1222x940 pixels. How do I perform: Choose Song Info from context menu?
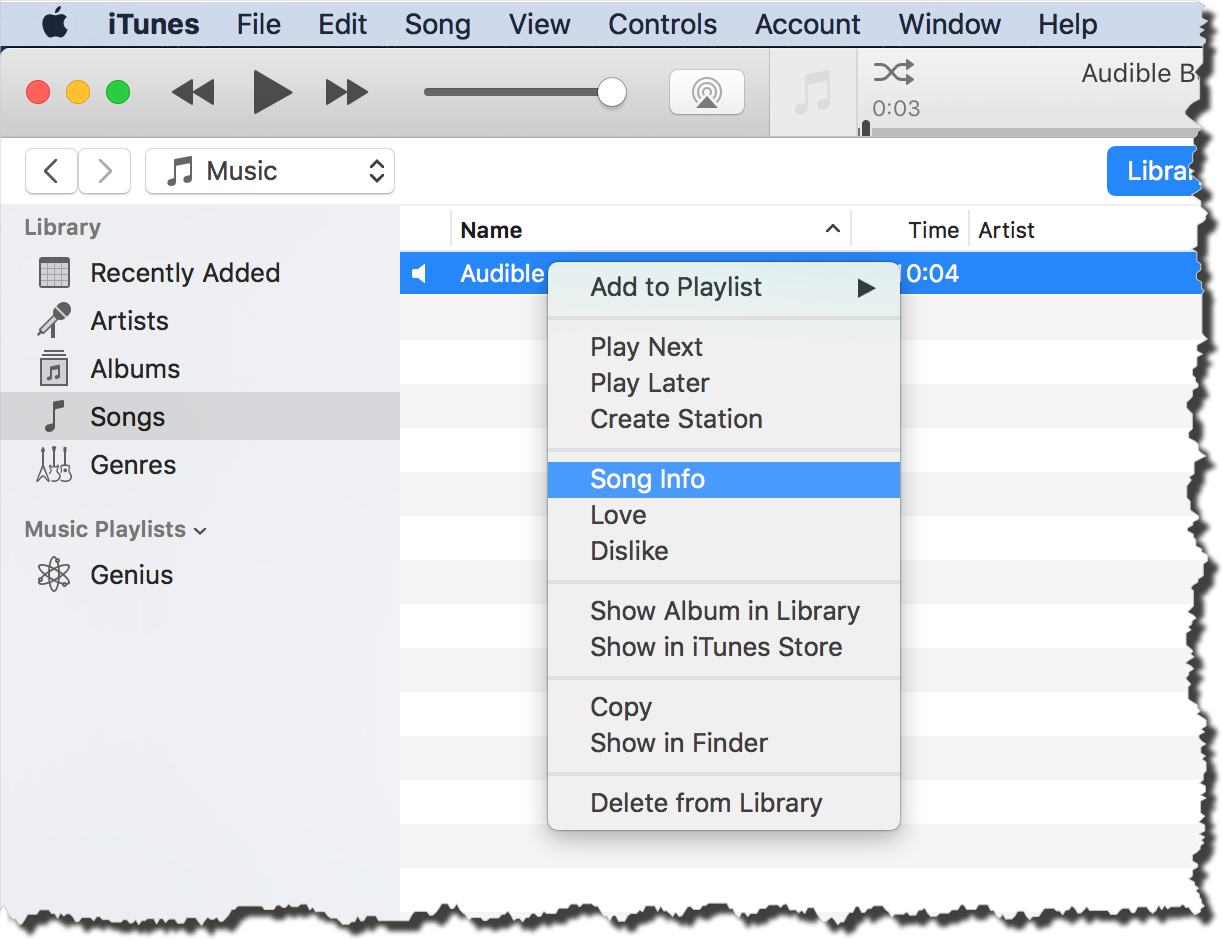(x=724, y=479)
